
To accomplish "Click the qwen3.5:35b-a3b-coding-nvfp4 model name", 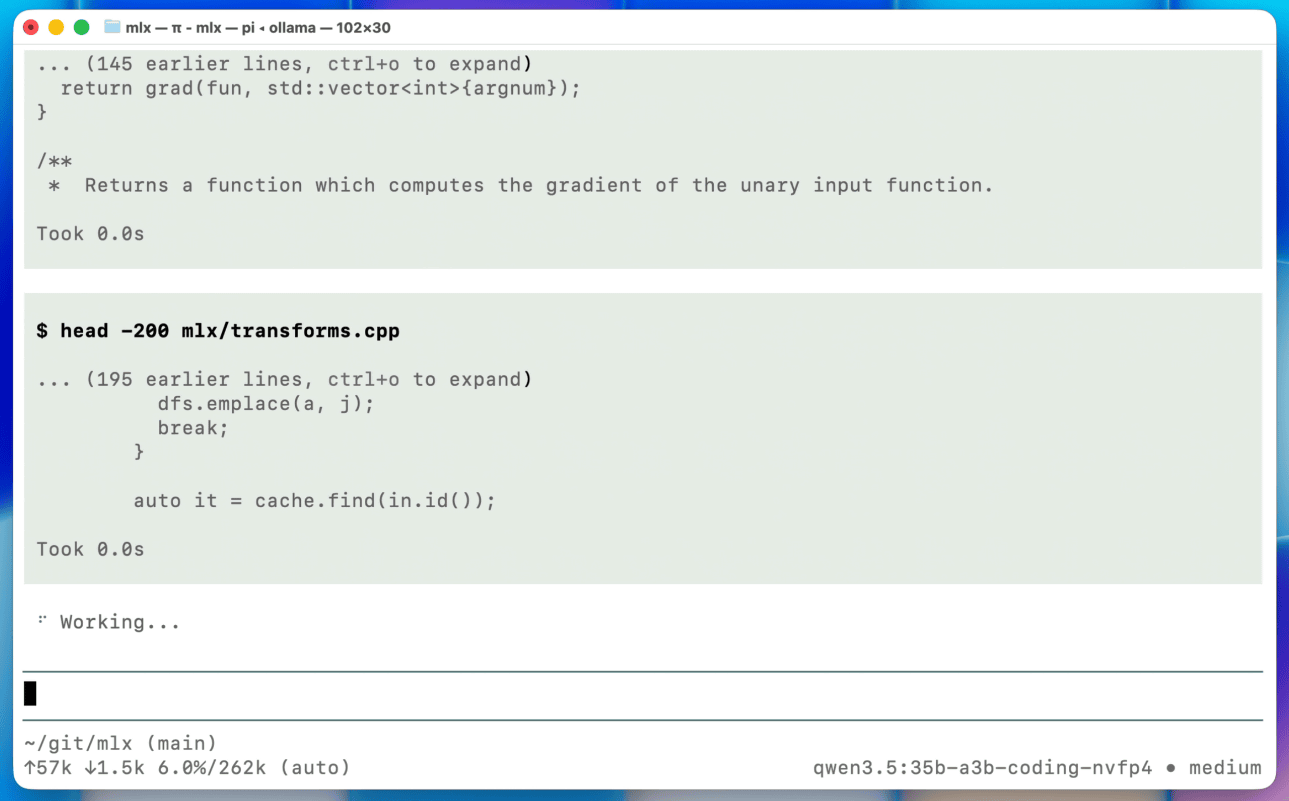I will [983, 768].
